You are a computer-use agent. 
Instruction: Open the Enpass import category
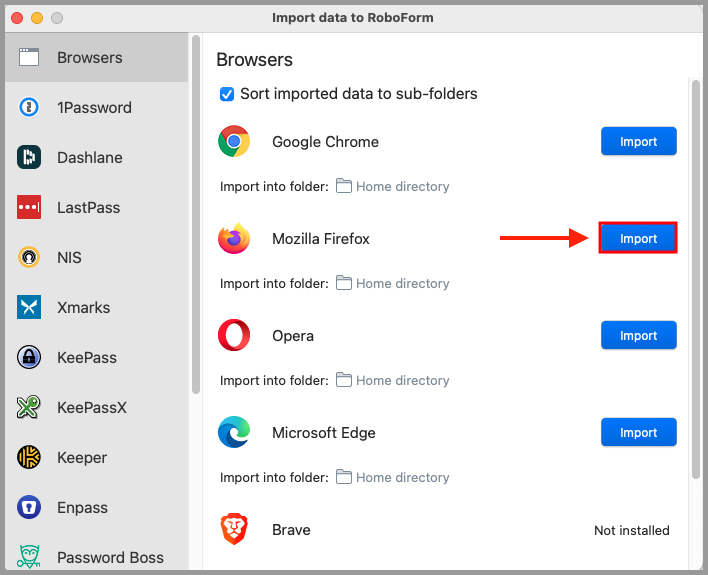coord(97,507)
